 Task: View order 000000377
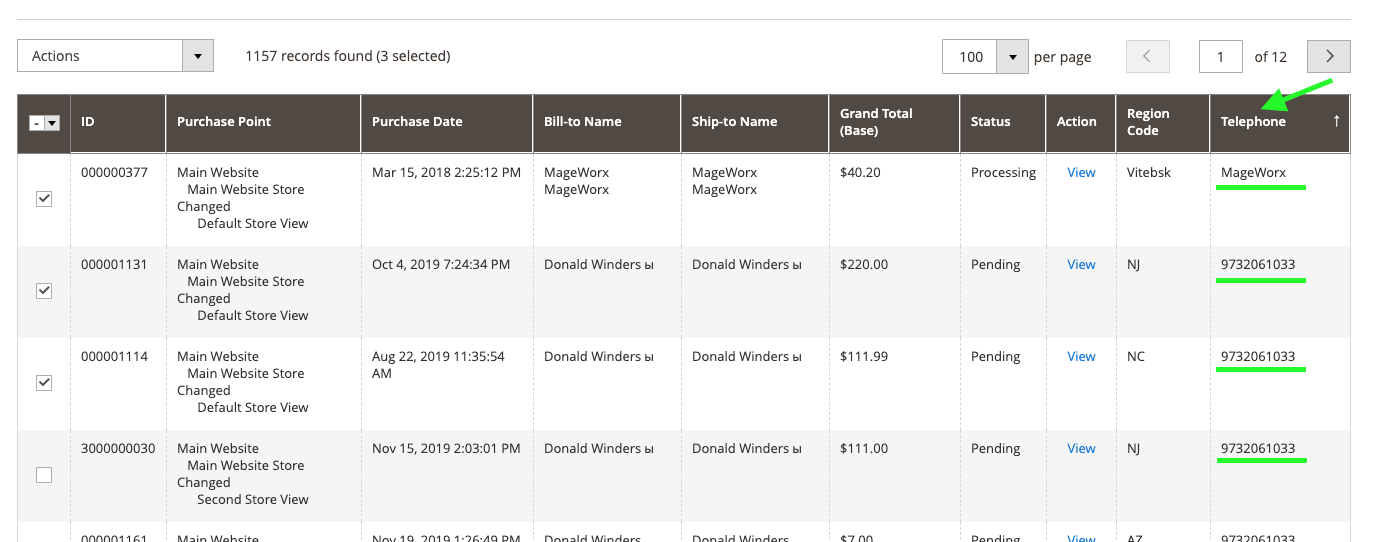point(1081,173)
